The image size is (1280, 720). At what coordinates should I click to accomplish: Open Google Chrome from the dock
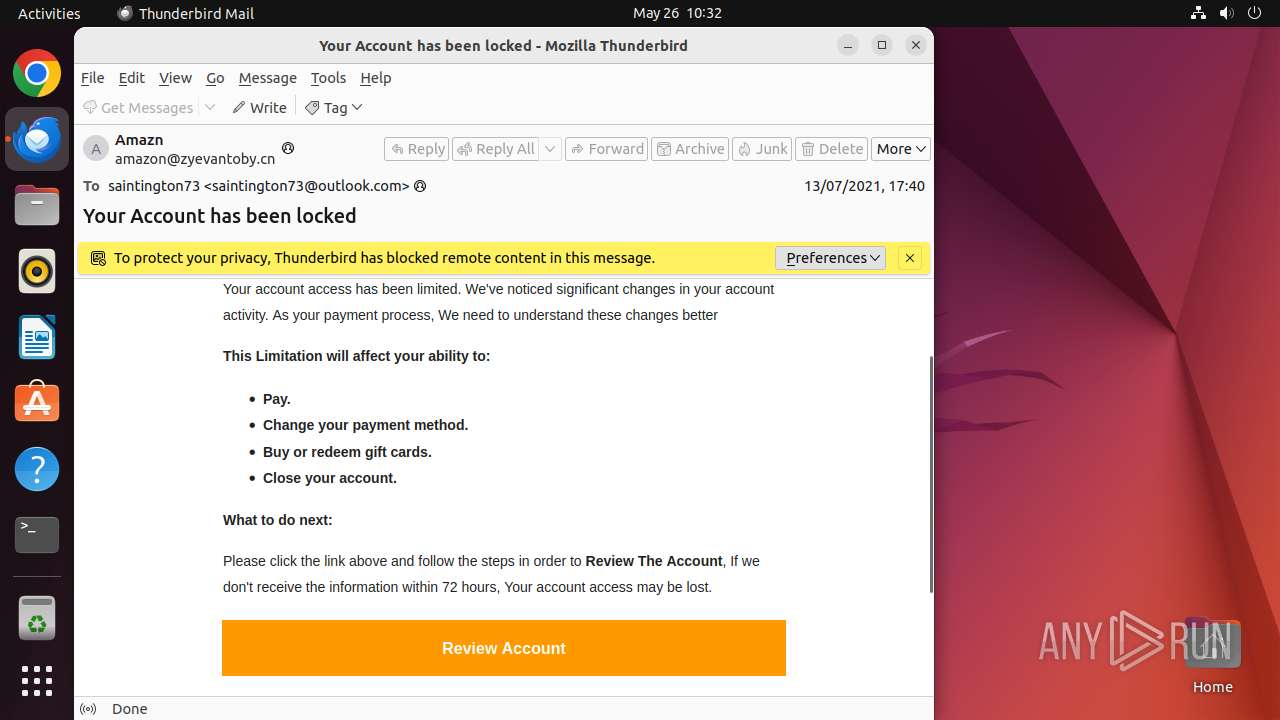(x=37, y=73)
